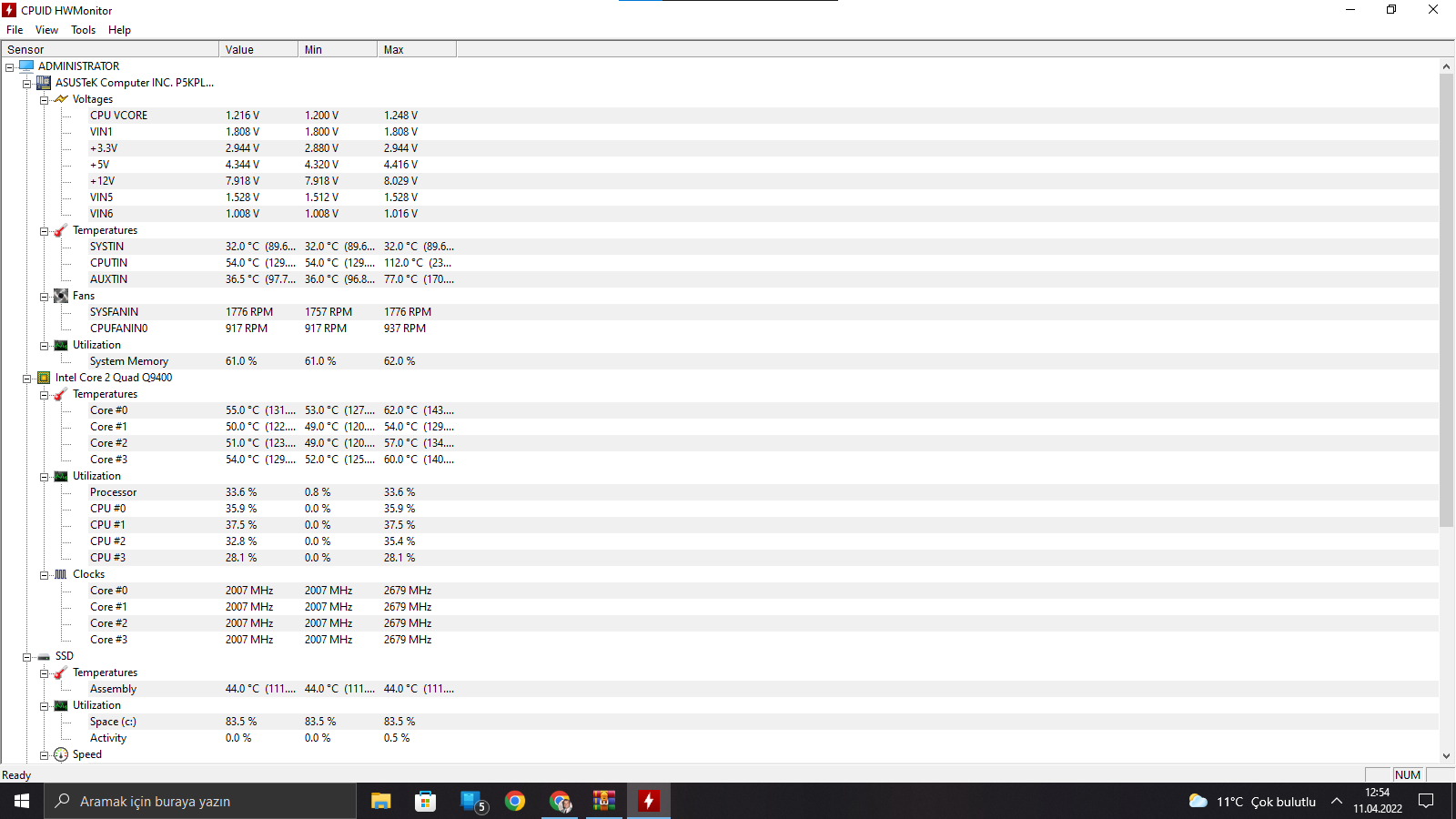This screenshot has height=819, width=1456.
Task: Open WinRAR from the taskbar
Action: (x=604, y=801)
